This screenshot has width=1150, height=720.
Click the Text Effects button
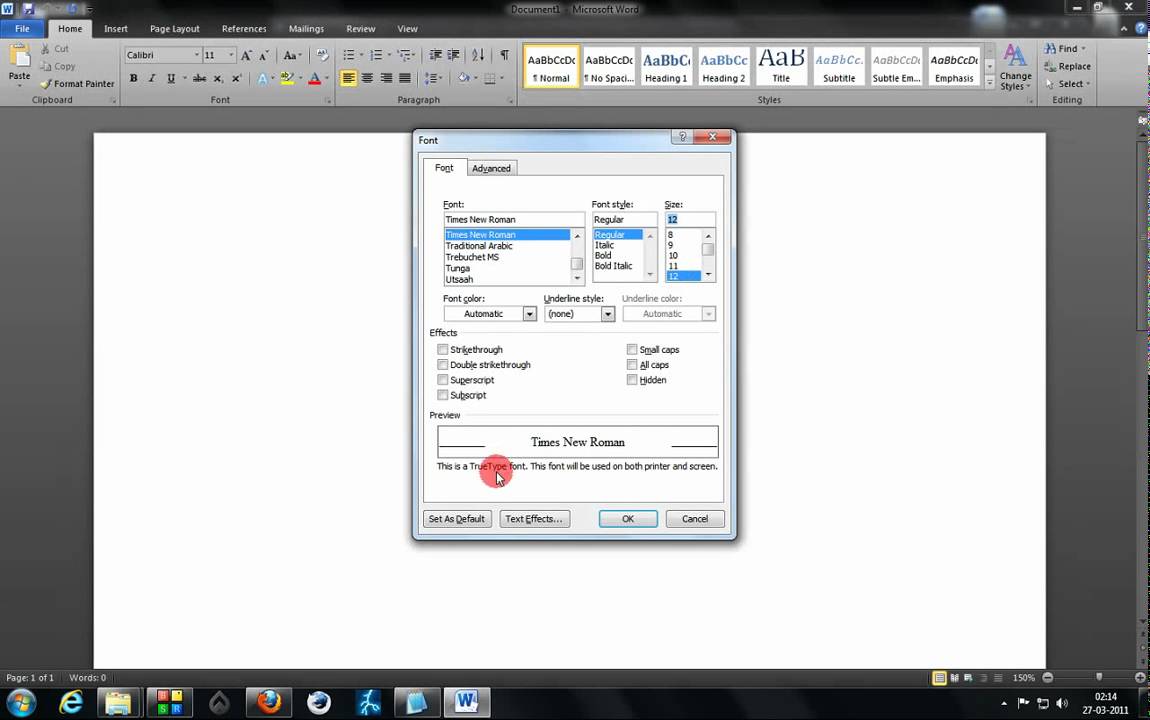coord(534,519)
